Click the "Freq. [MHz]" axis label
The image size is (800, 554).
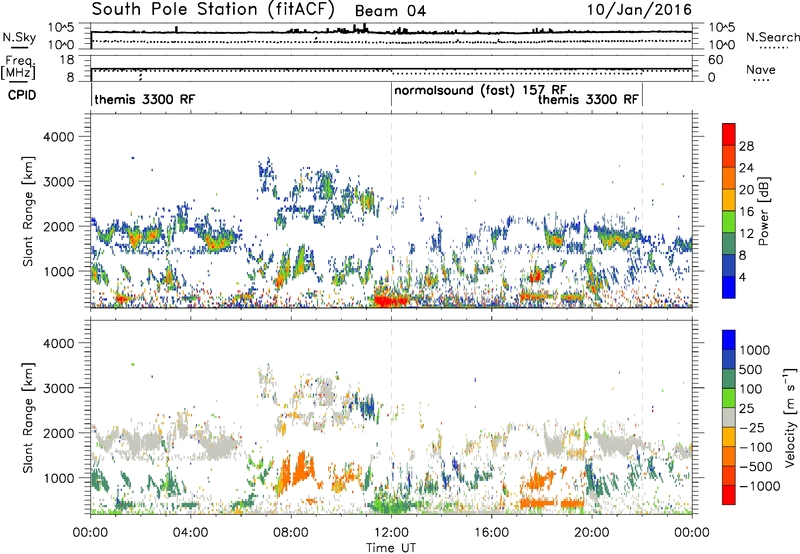tap(18, 68)
